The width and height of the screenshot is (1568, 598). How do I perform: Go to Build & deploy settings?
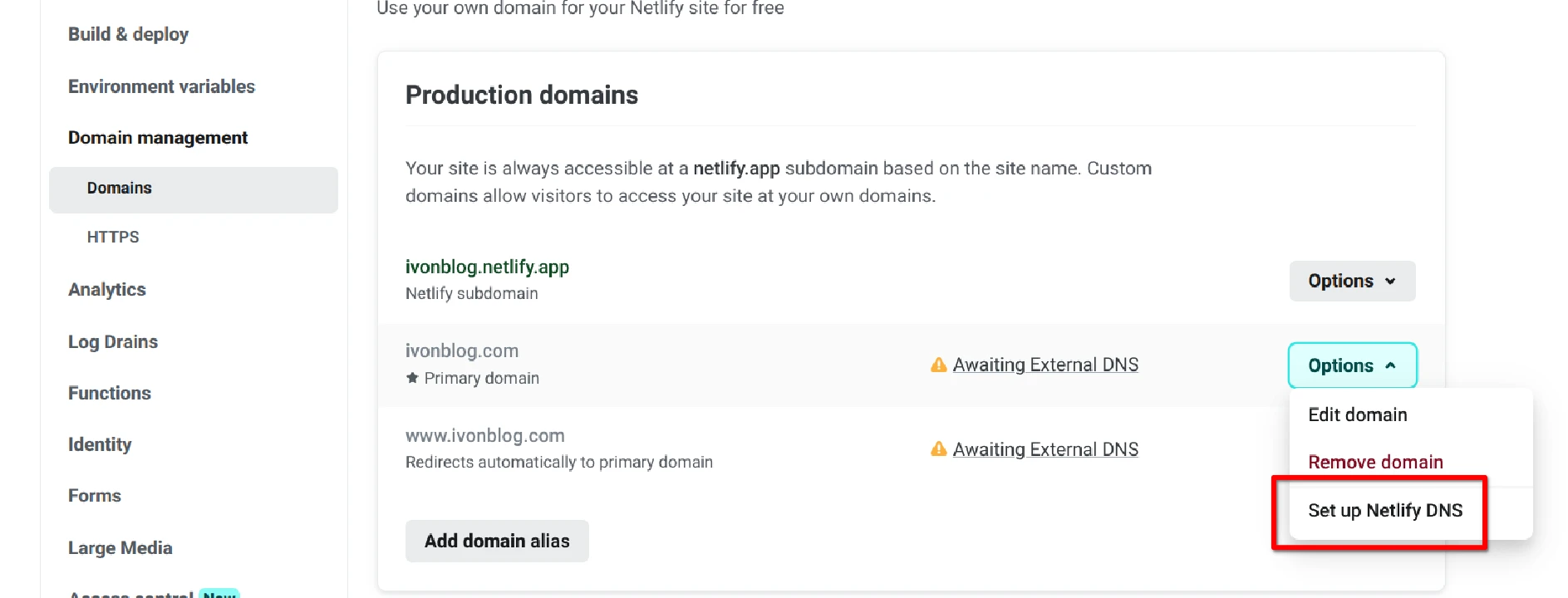128,34
